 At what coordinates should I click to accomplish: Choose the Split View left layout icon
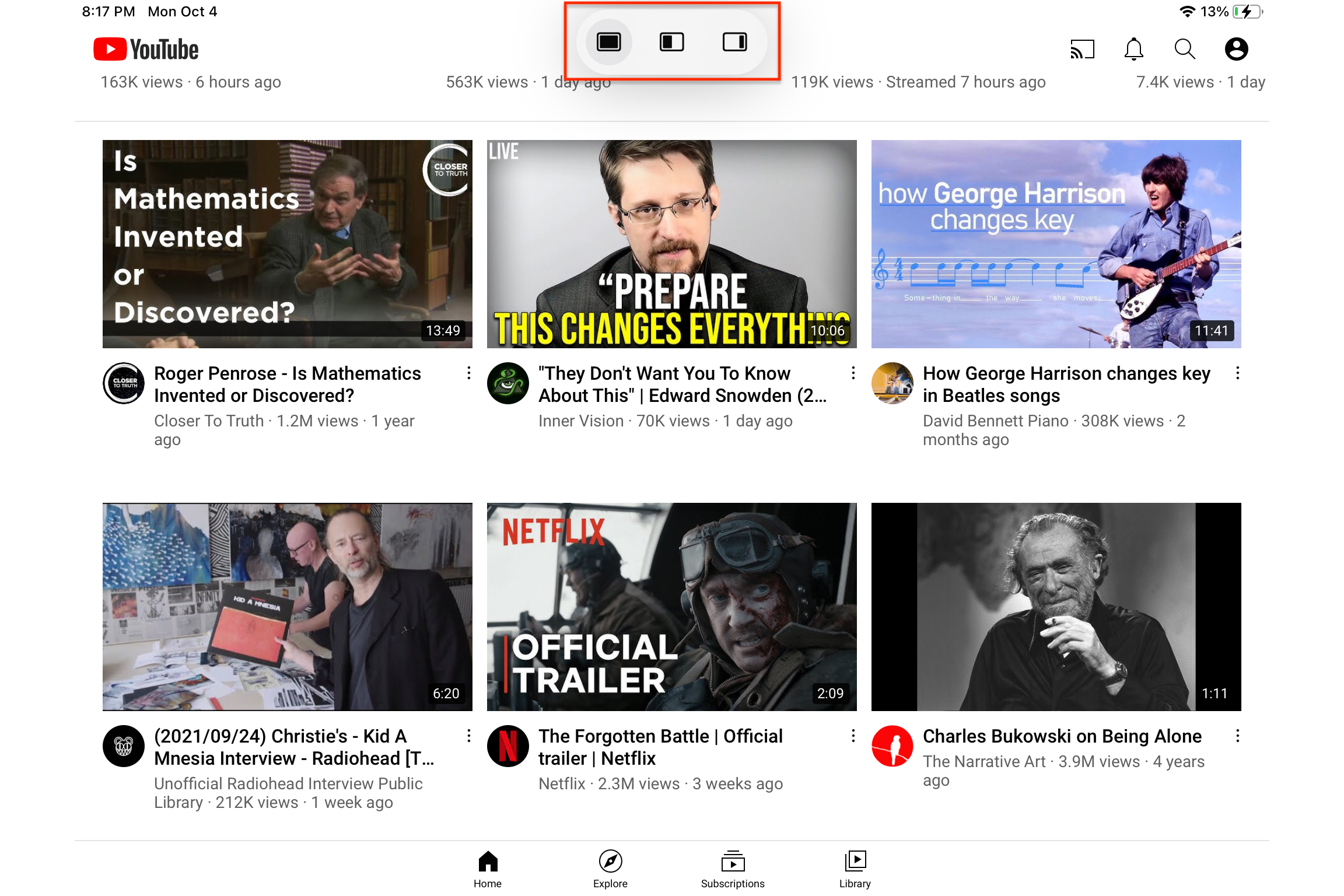[x=671, y=42]
